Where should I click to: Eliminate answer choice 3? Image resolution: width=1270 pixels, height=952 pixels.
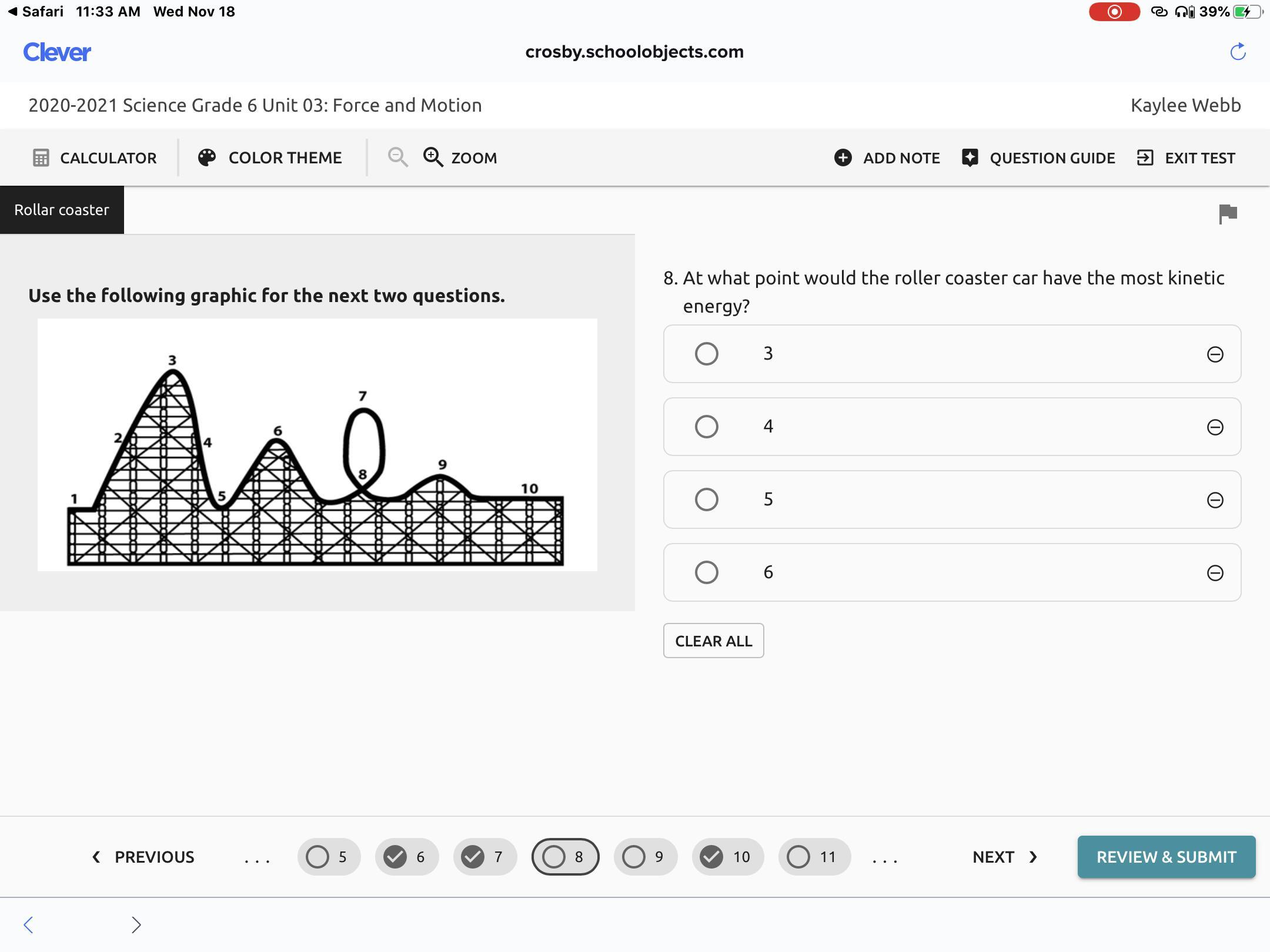pos(1215,354)
